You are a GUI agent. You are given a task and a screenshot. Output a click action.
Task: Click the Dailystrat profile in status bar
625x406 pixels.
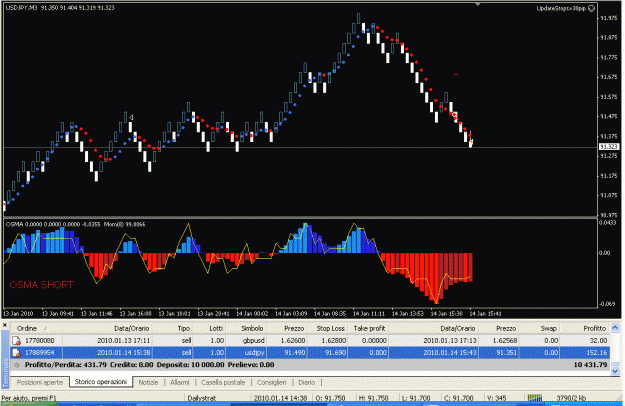tap(202, 398)
